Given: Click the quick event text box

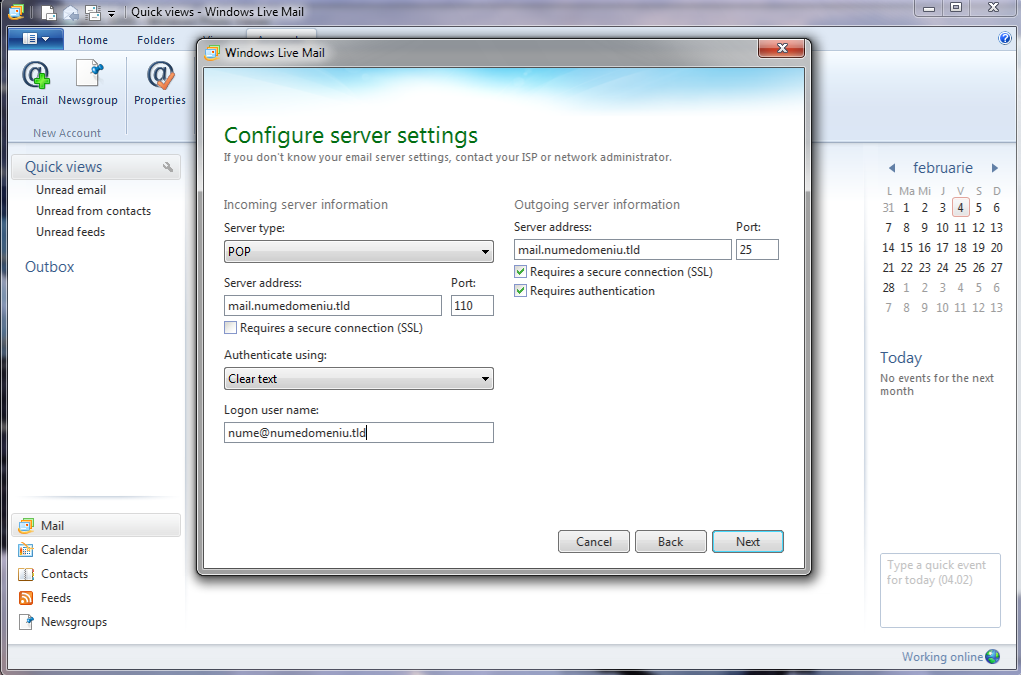Looking at the screenshot, I should pyautogui.click(x=940, y=590).
